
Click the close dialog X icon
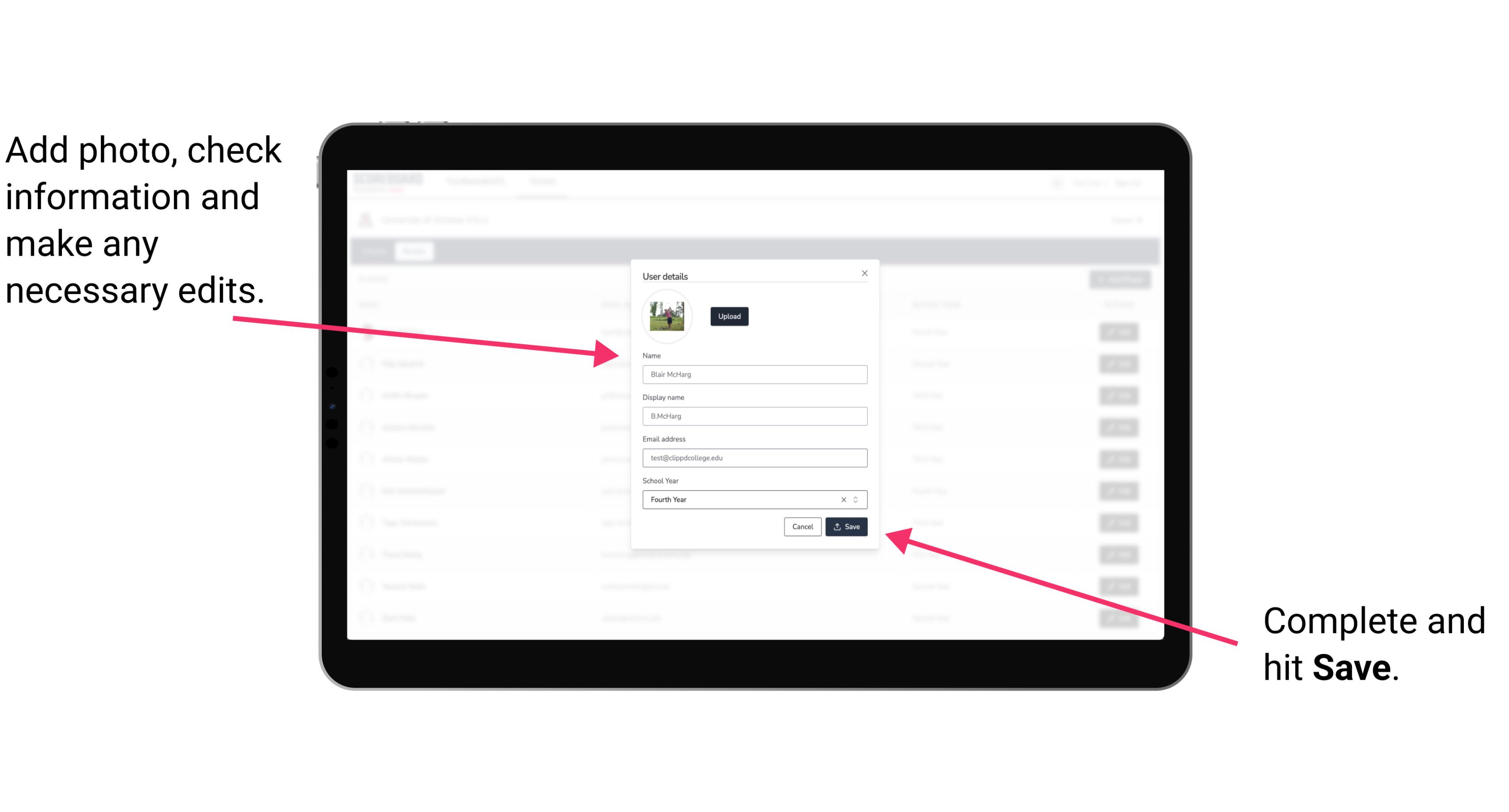865,273
